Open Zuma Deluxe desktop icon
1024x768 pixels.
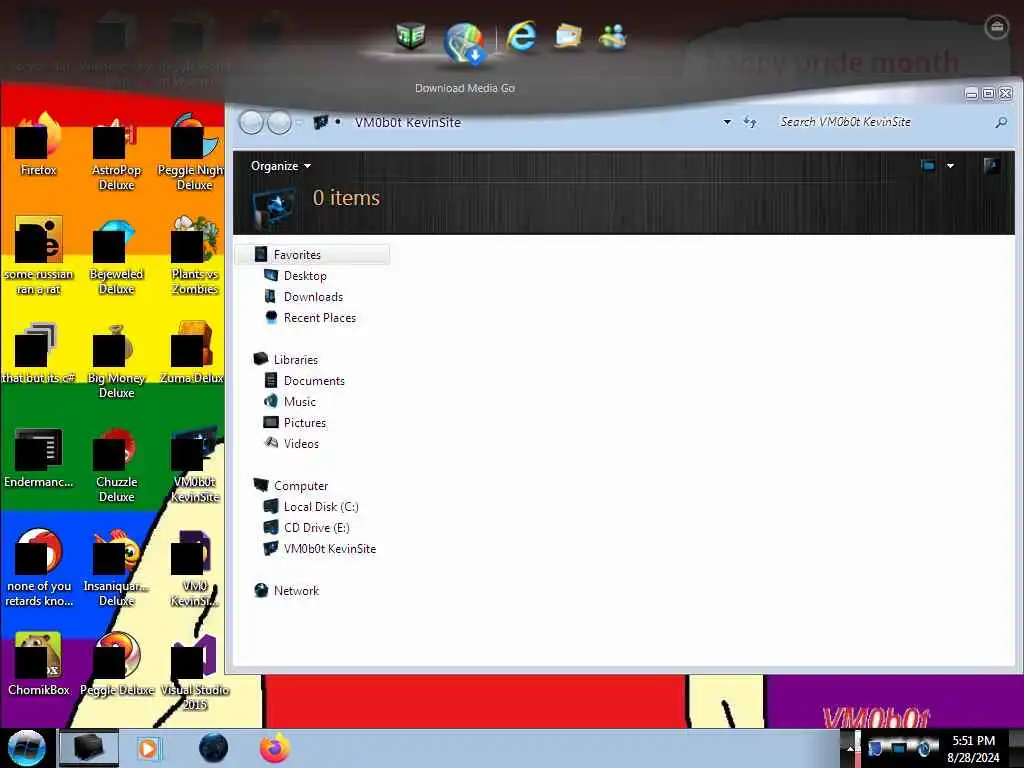193,353
